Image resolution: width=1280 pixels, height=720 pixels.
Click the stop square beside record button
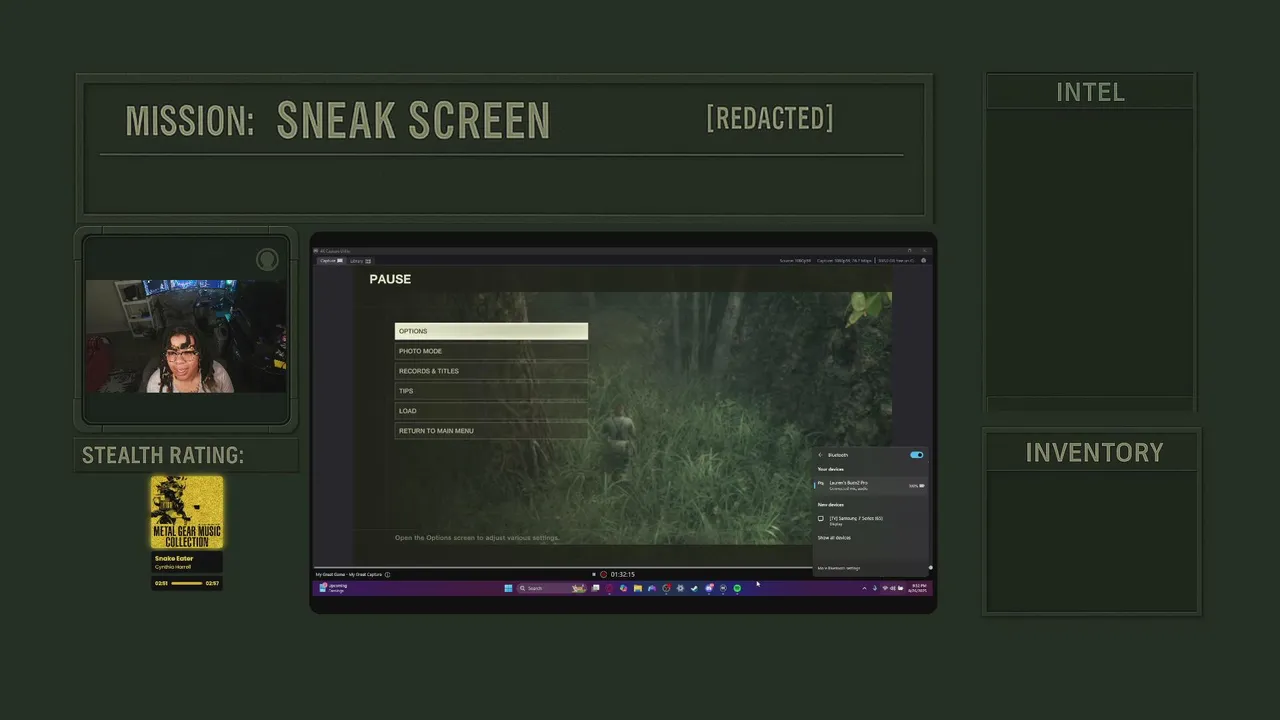594,574
